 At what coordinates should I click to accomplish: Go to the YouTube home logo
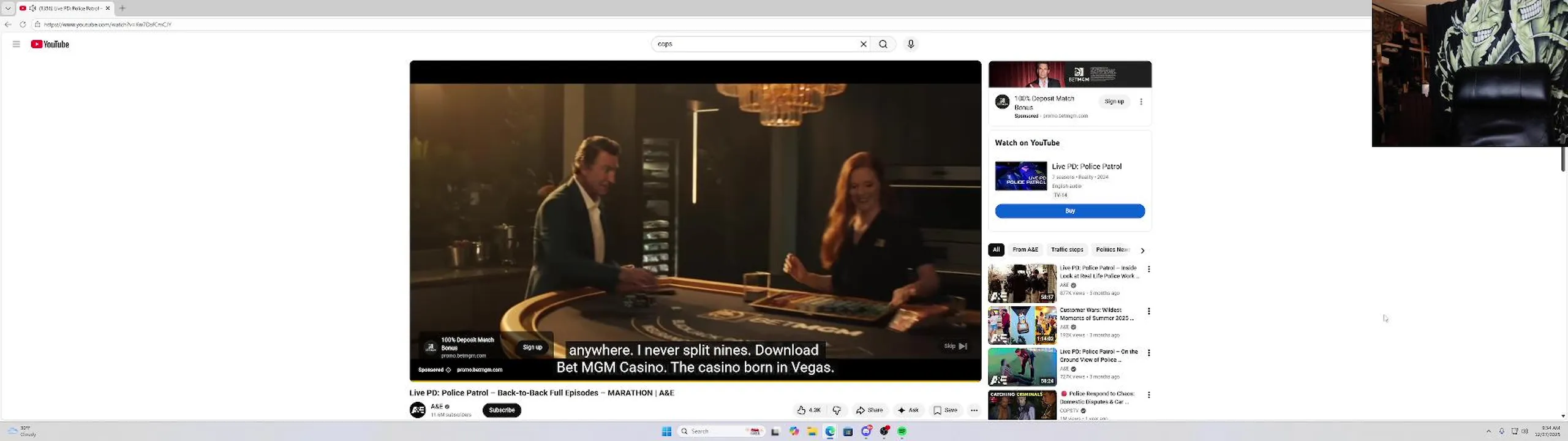point(50,44)
